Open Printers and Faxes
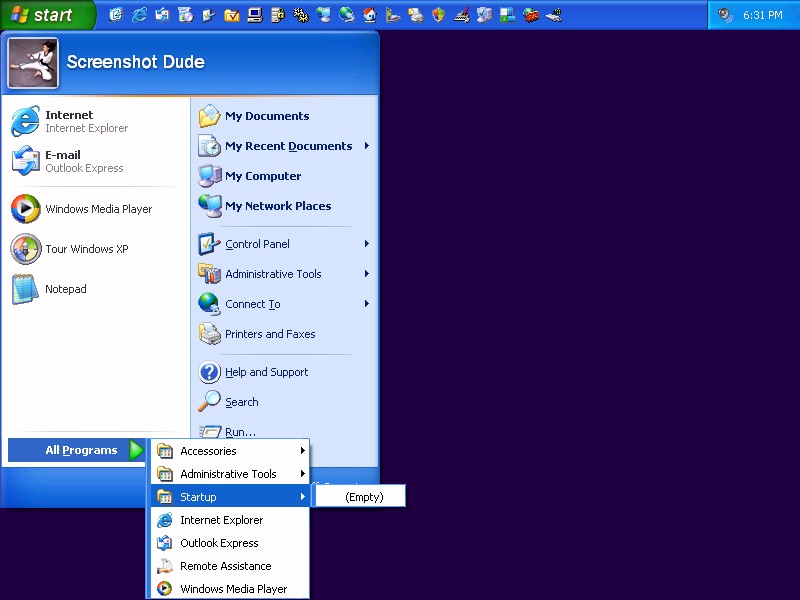Screen dimensions: 800x600 (x=269, y=334)
